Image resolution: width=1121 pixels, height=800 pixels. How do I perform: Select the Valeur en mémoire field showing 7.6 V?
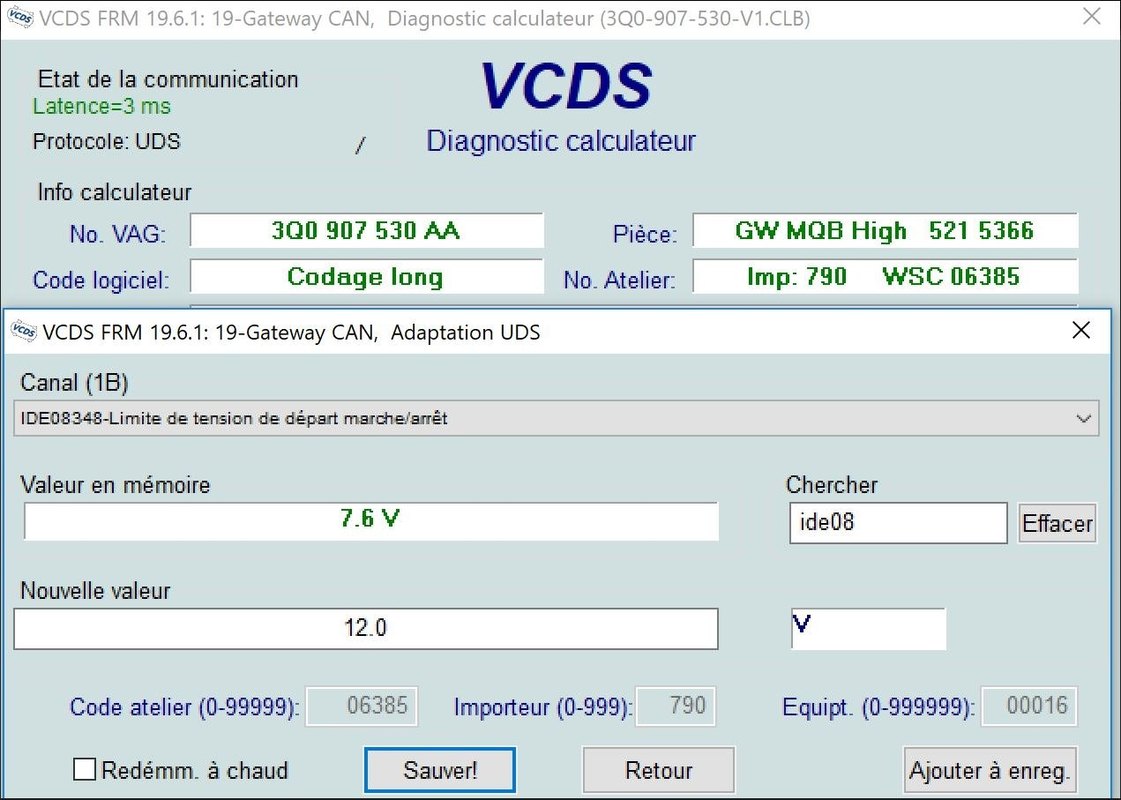coord(370,520)
